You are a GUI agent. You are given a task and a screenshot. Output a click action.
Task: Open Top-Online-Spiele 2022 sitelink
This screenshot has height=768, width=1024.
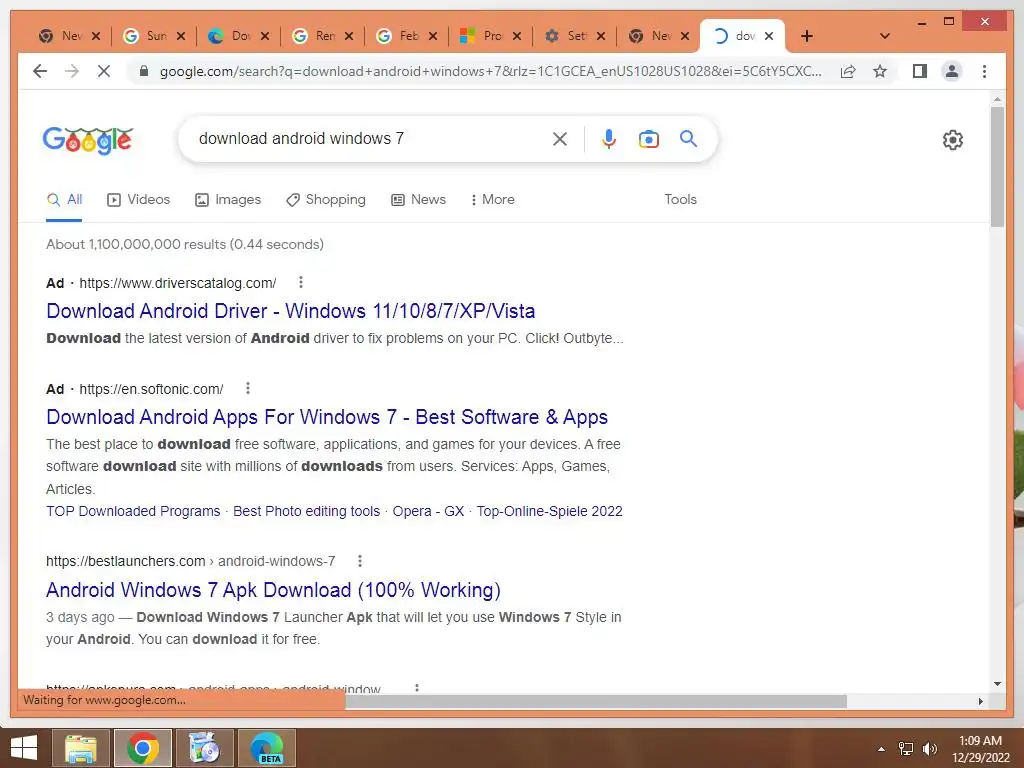point(549,511)
